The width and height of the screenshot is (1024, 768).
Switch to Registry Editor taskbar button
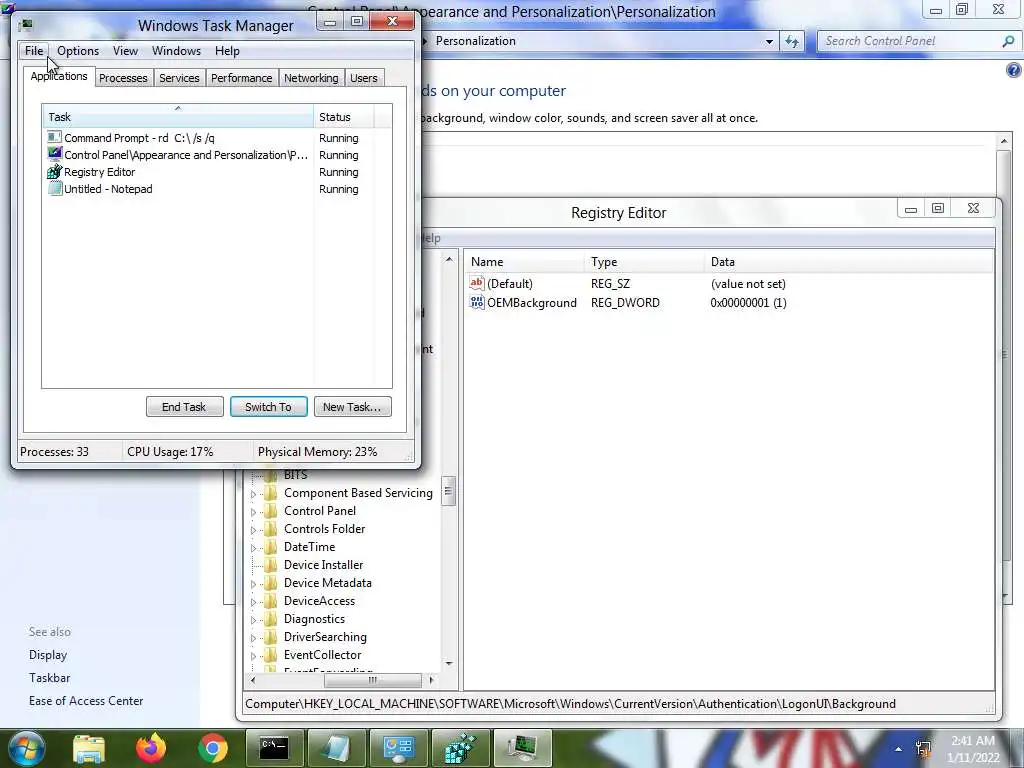pyautogui.click(x=460, y=748)
